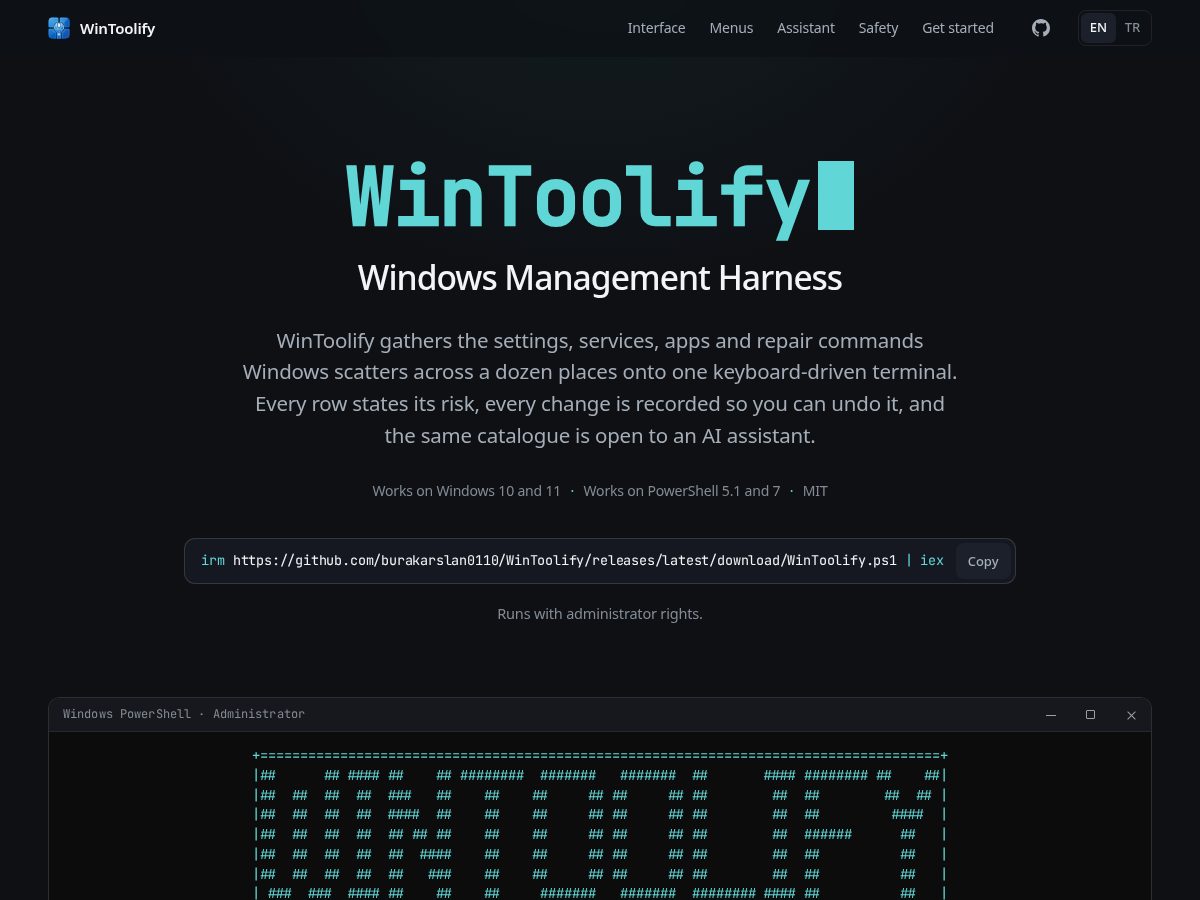1200x900 pixels.
Task: Click the 'Windows PowerShell · Administrator' title text
Action: pos(184,714)
